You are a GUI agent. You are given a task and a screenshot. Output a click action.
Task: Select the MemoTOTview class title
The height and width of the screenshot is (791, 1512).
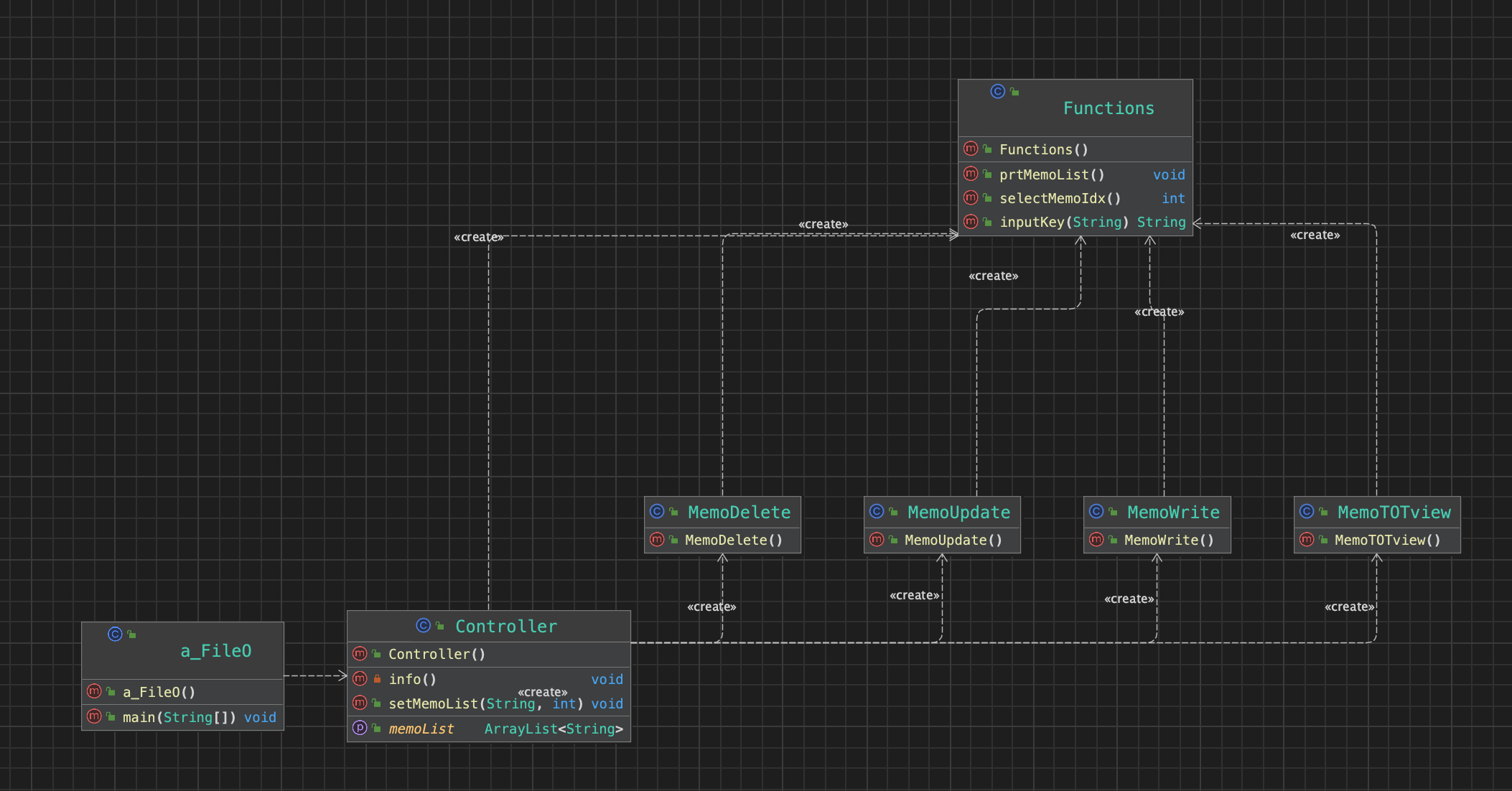pos(1394,512)
